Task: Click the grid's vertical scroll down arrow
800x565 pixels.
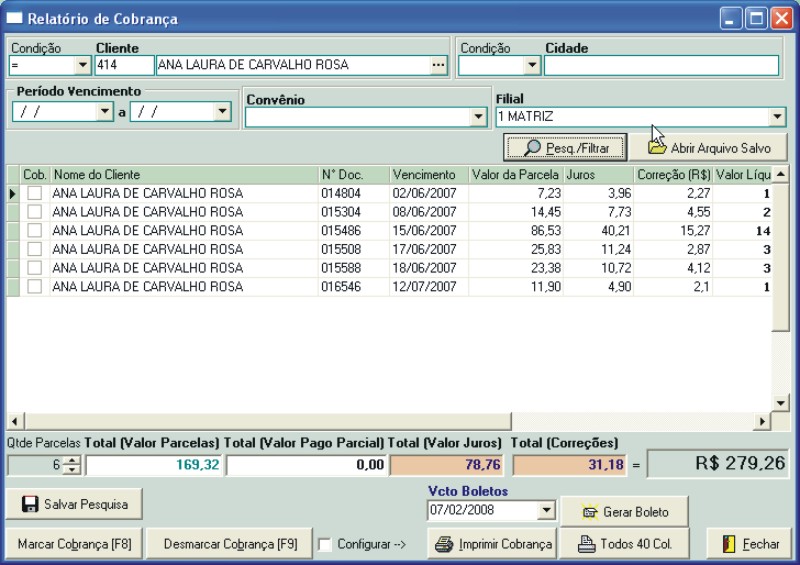Action: (781, 403)
